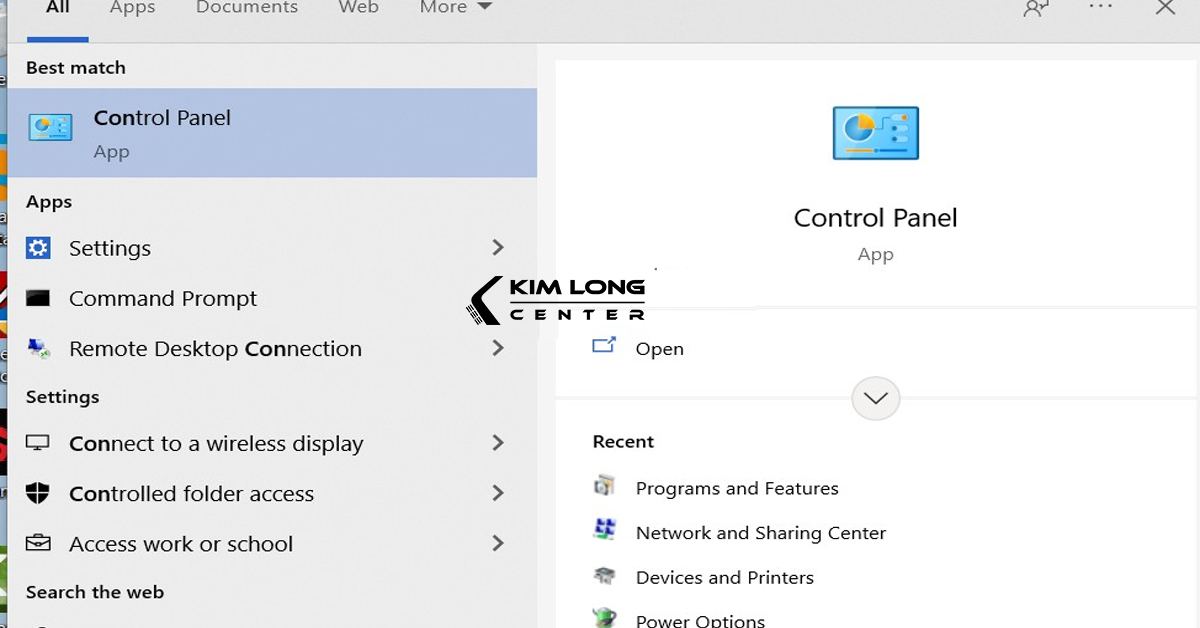Click the Remote Desktop Connection icon
Screen dimensions: 1200x628
pyautogui.click(x=38, y=348)
